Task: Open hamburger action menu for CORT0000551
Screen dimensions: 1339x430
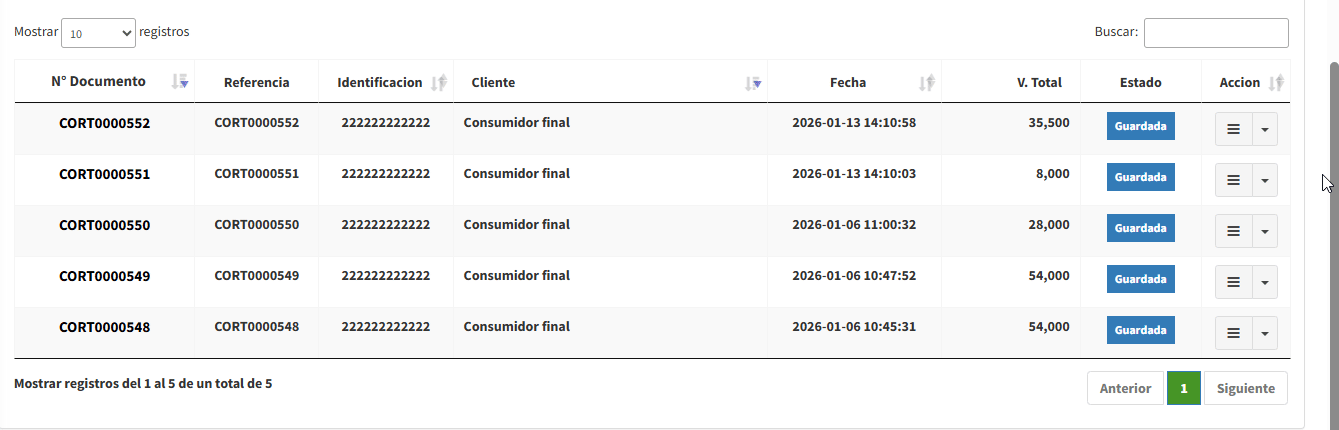Action: (x=1233, y=180)
